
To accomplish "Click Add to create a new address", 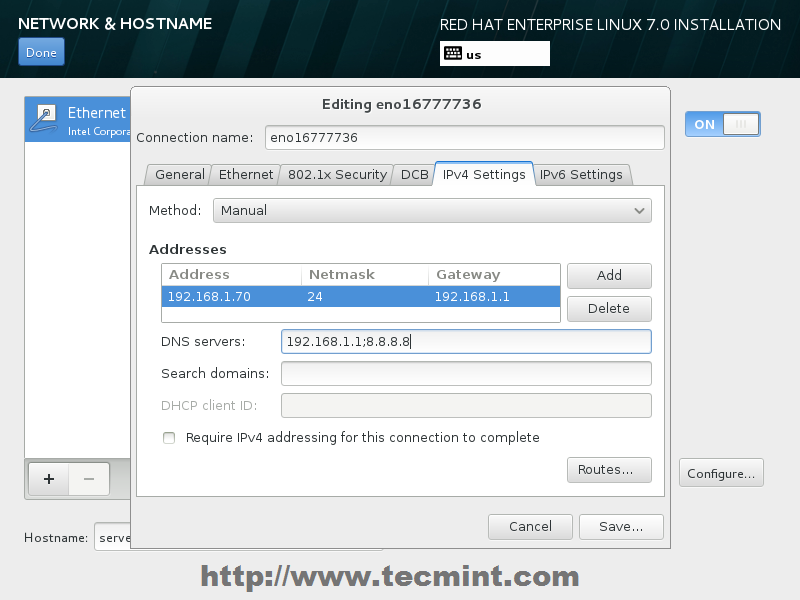I will [609, 276].
